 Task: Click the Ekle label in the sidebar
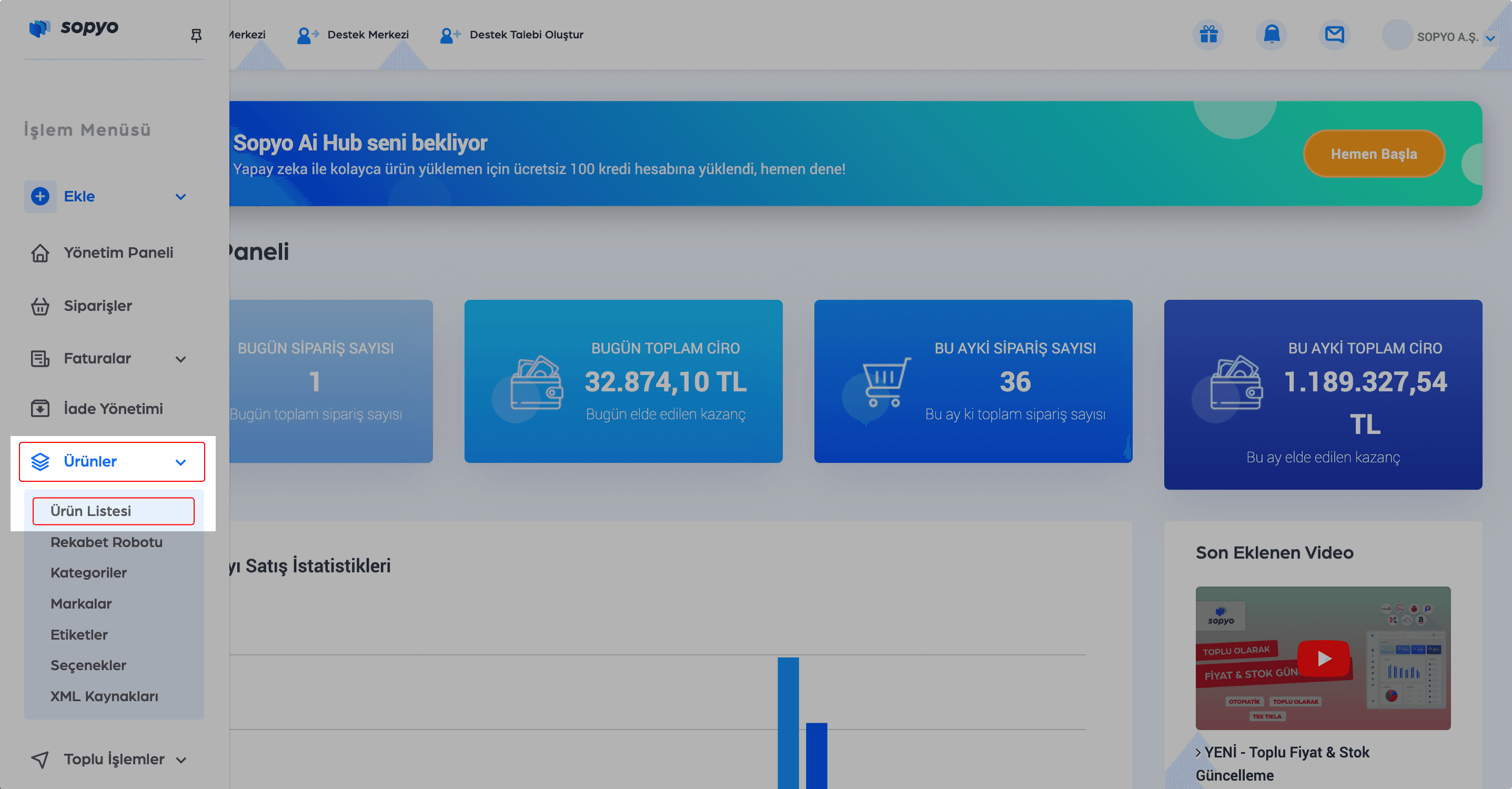coord(79,196)
